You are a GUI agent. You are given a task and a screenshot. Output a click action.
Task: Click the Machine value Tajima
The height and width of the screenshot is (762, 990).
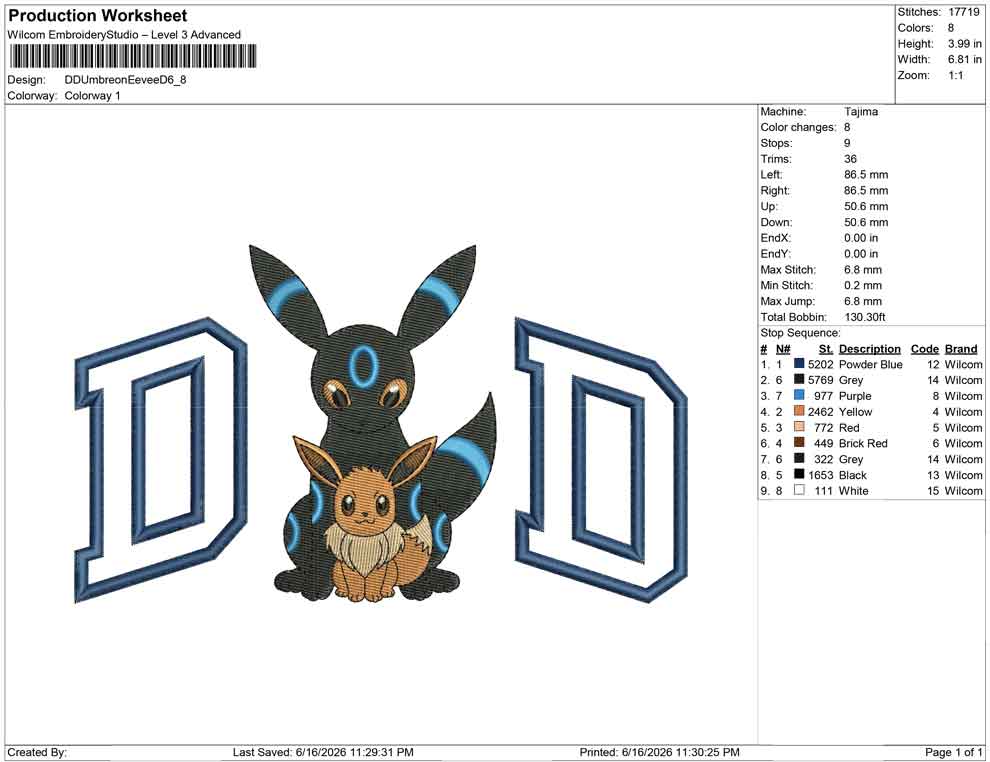click(x=861, y=111)
